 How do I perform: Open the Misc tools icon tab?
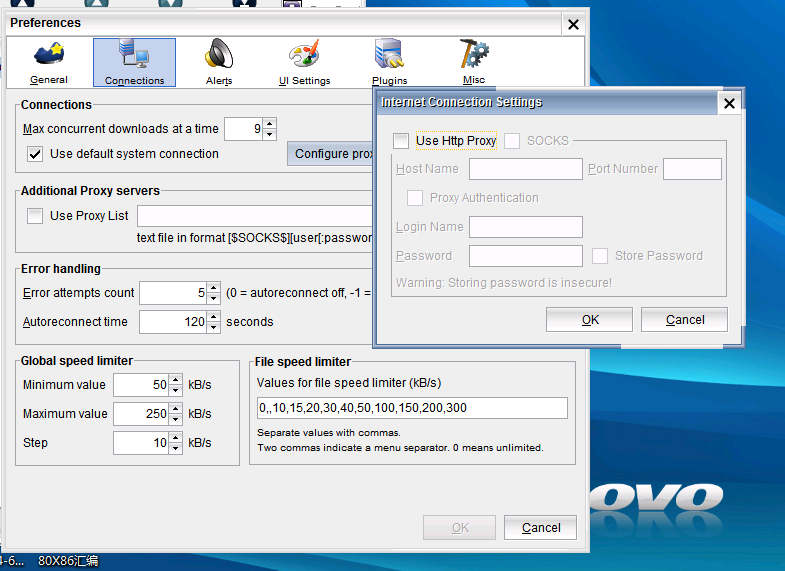pos(473,62)
